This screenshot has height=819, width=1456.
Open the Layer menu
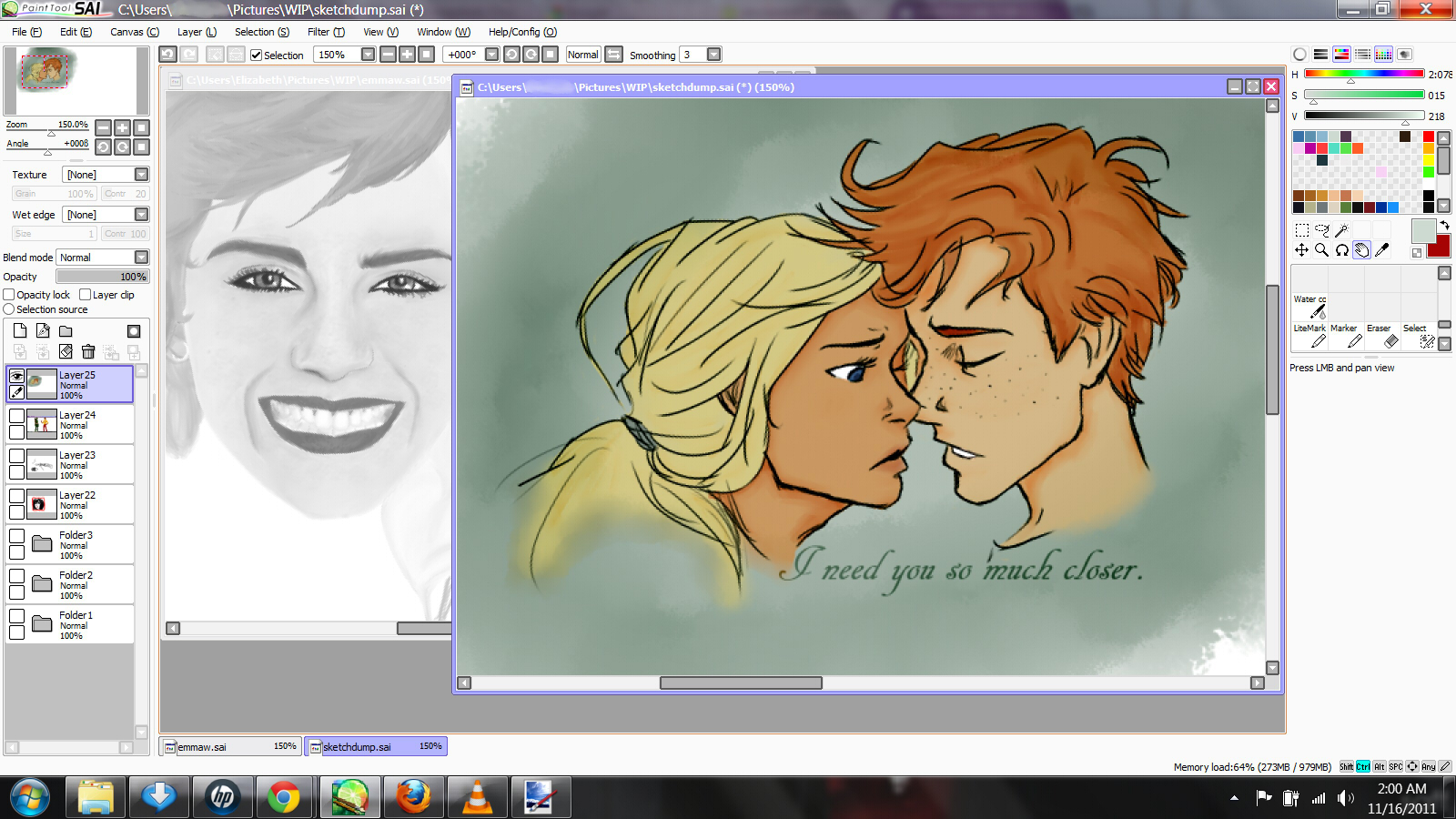197,32
